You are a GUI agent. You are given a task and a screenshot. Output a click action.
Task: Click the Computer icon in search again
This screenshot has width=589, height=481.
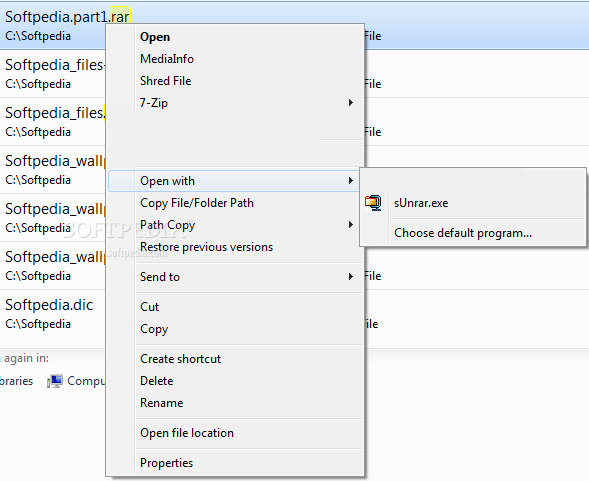coord(55,381)
